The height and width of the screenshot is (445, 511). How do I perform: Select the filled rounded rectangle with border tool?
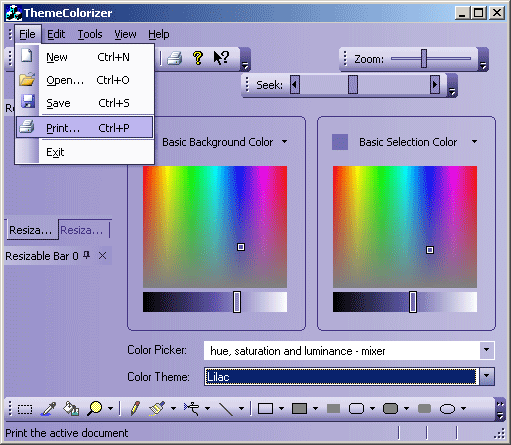(390, 408)
